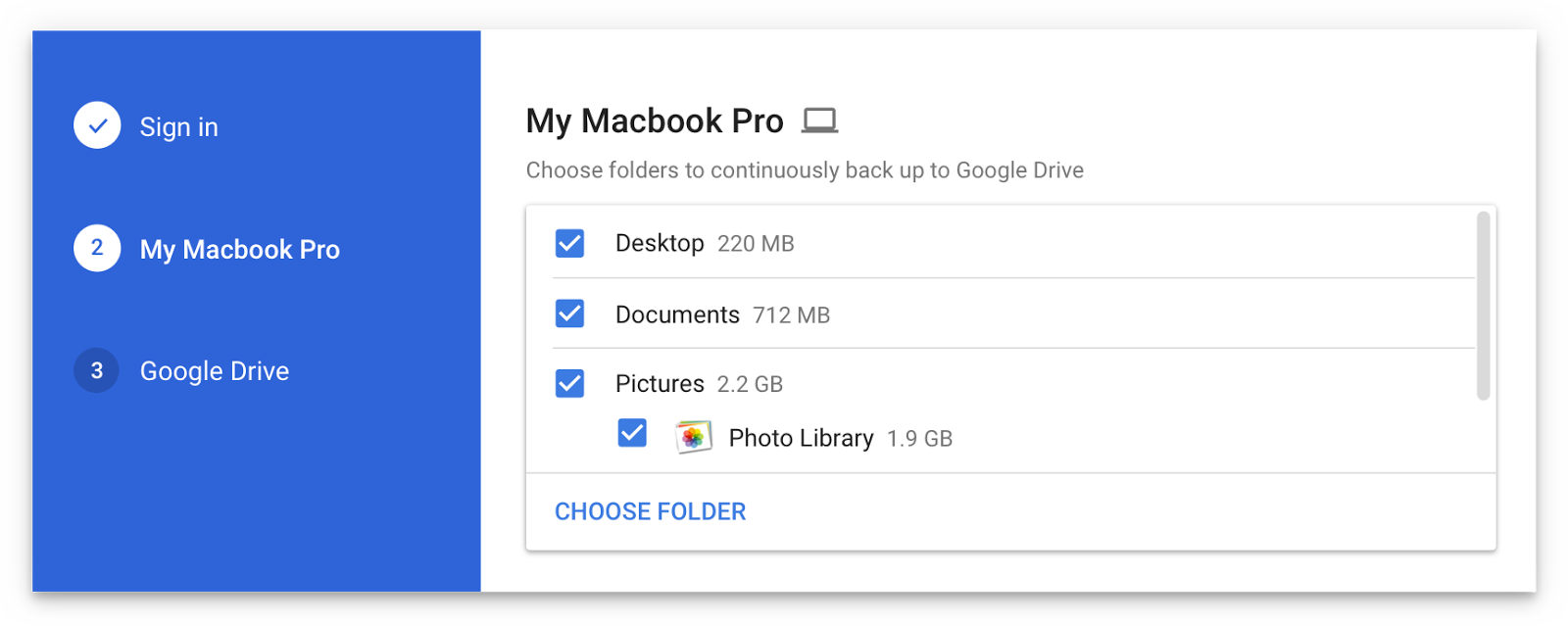Select the Pictures folder entry
The height and width of the screenshot is (626, 1568).
coord(660,383)
